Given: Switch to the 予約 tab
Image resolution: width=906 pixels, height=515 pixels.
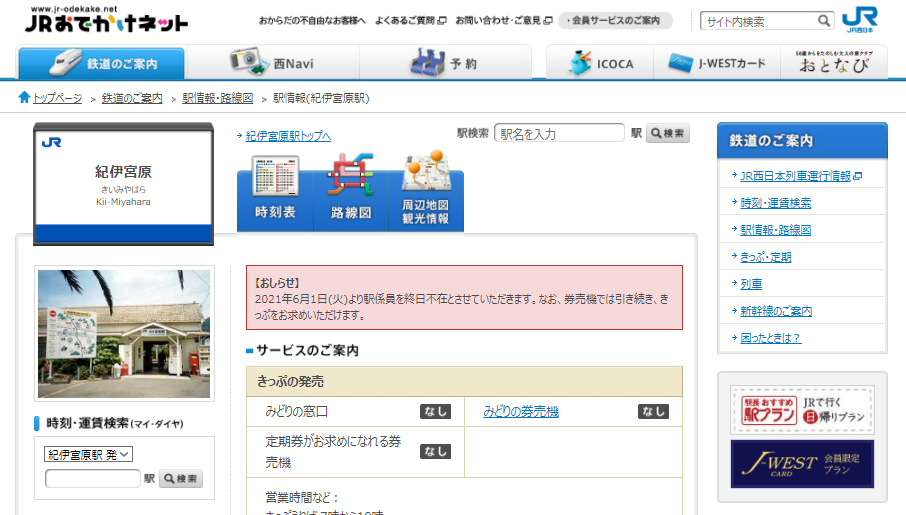Looking at the screenshot, I should [x=445, y=63].
